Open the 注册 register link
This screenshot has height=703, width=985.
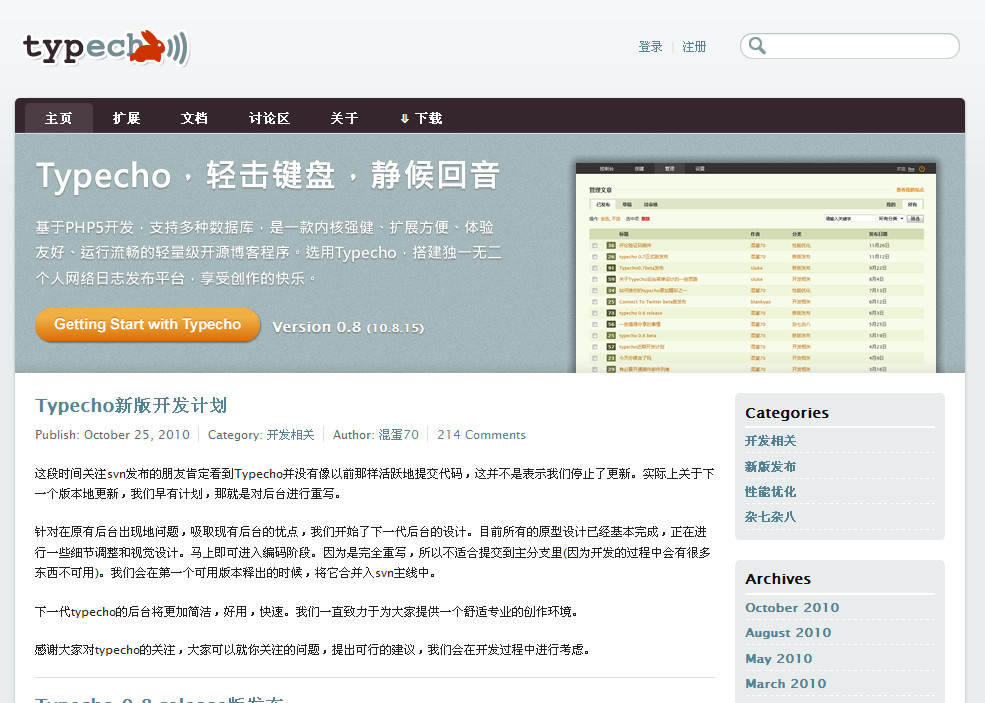point(694,47)
